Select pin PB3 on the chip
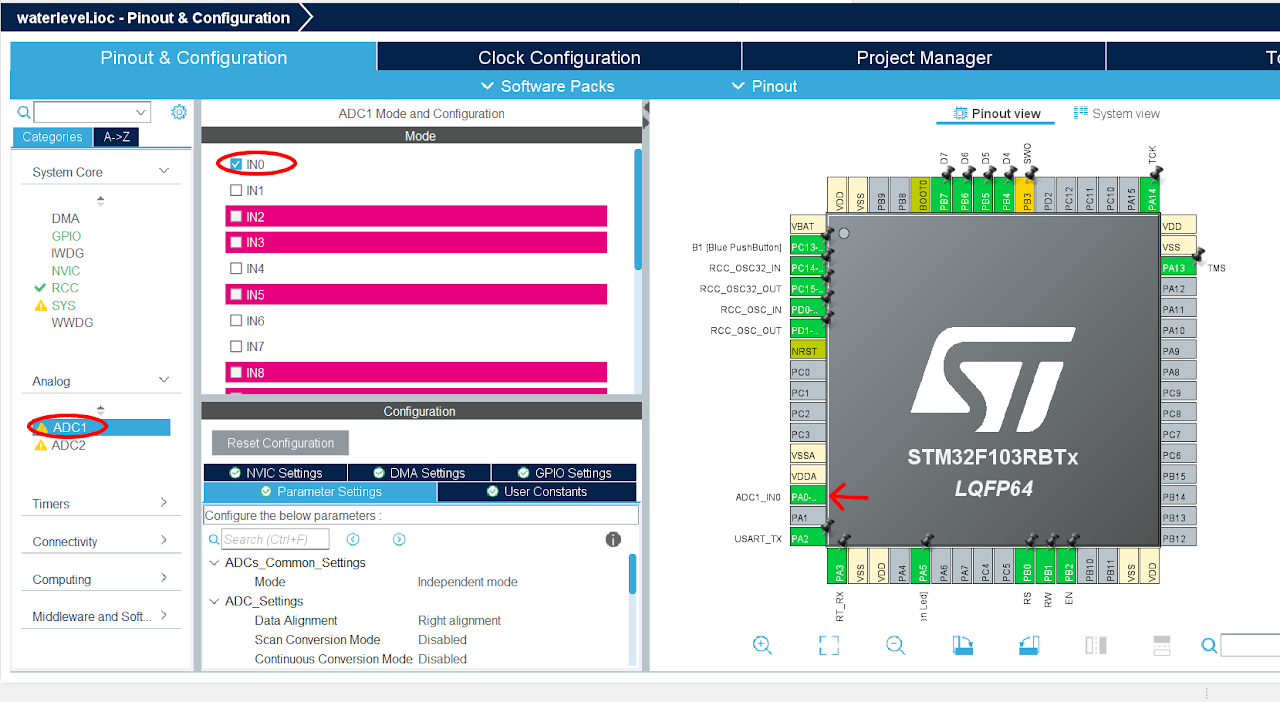The width and height of the screenshot is (1280, 702). (x=1027, y=194)
